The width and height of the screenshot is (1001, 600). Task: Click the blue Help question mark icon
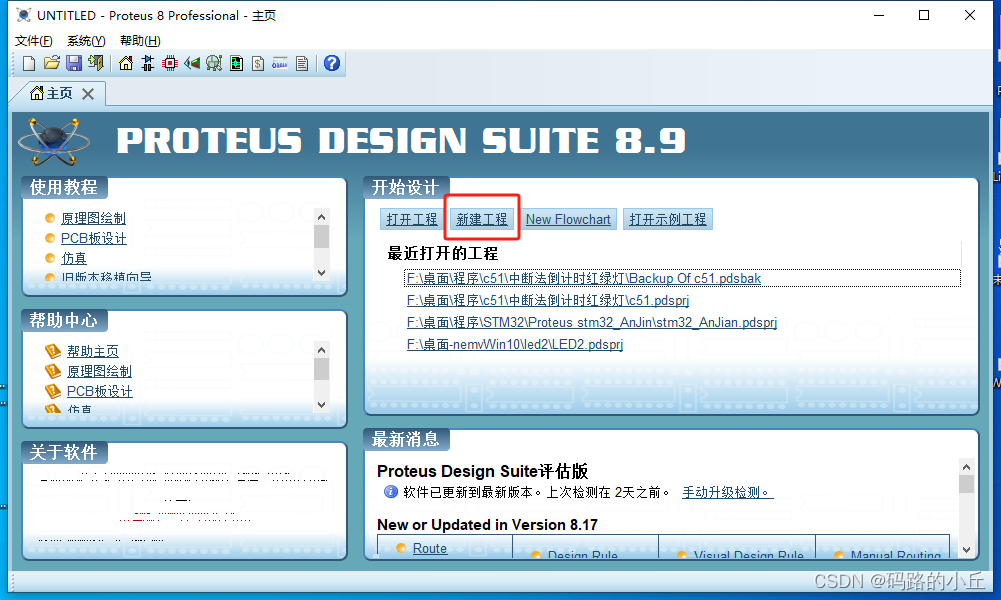(332, 63)
